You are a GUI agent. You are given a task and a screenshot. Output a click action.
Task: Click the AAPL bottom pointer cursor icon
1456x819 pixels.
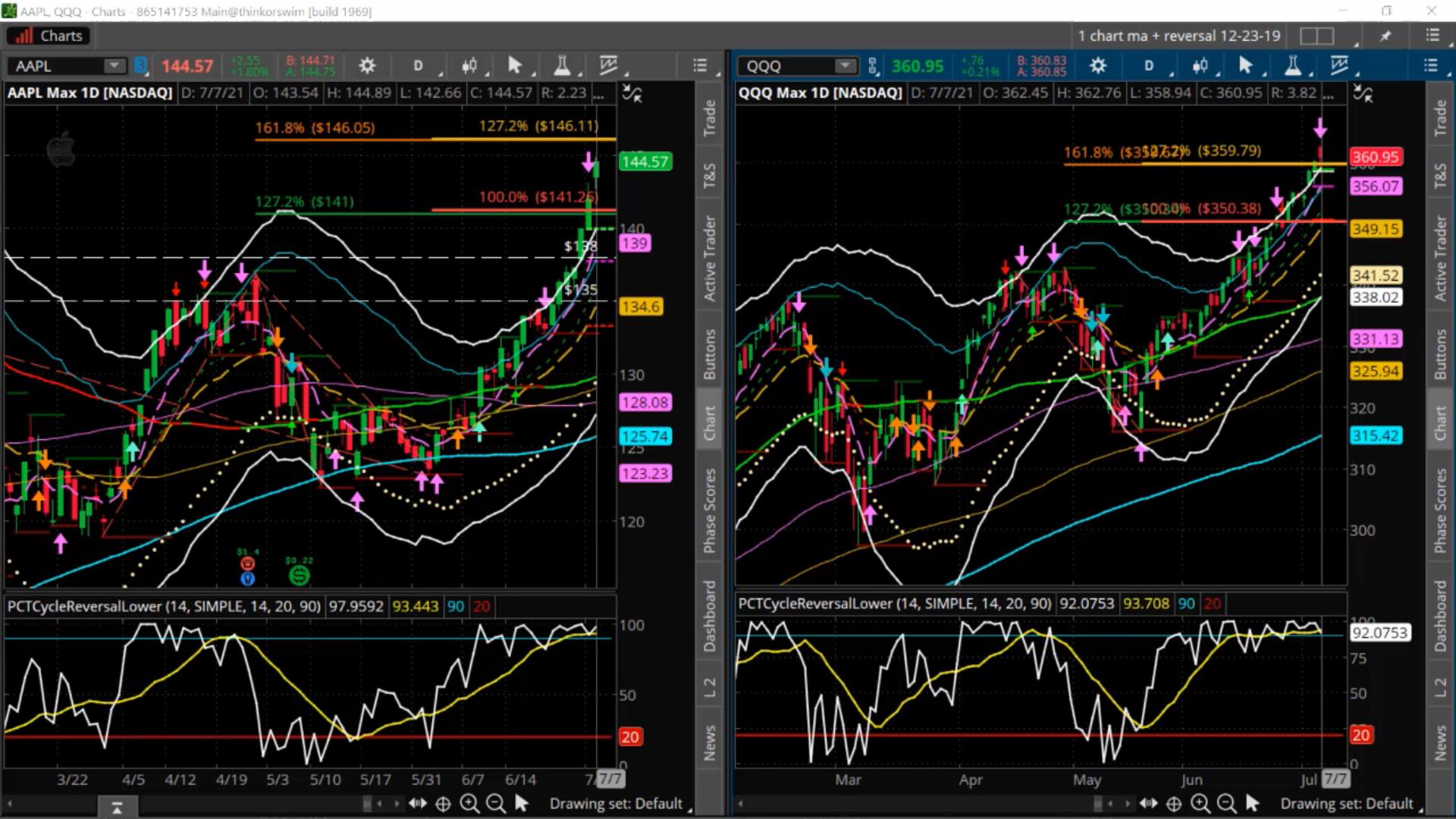(521, 803)
